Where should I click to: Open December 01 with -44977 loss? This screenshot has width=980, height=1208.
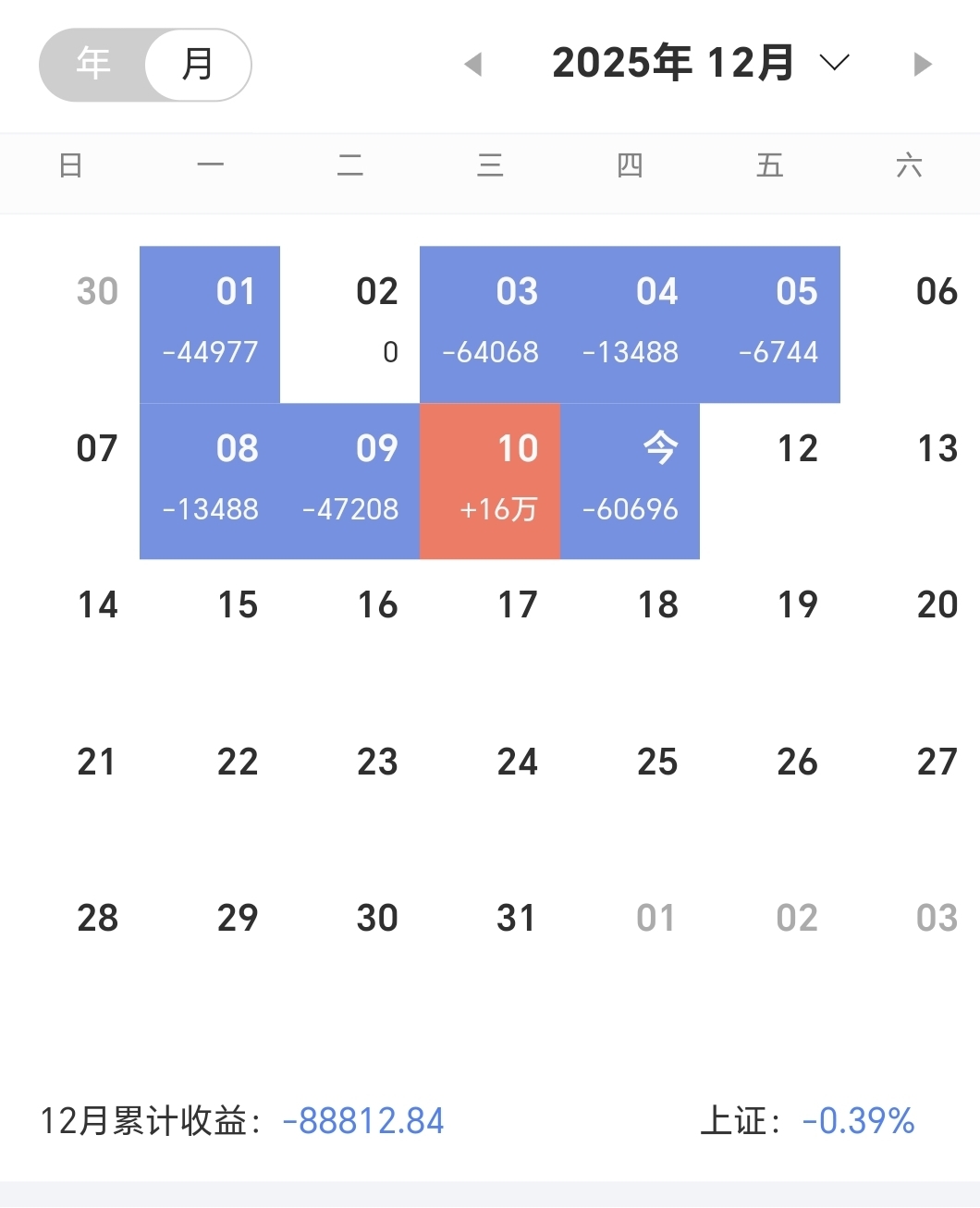coord(210,324)
